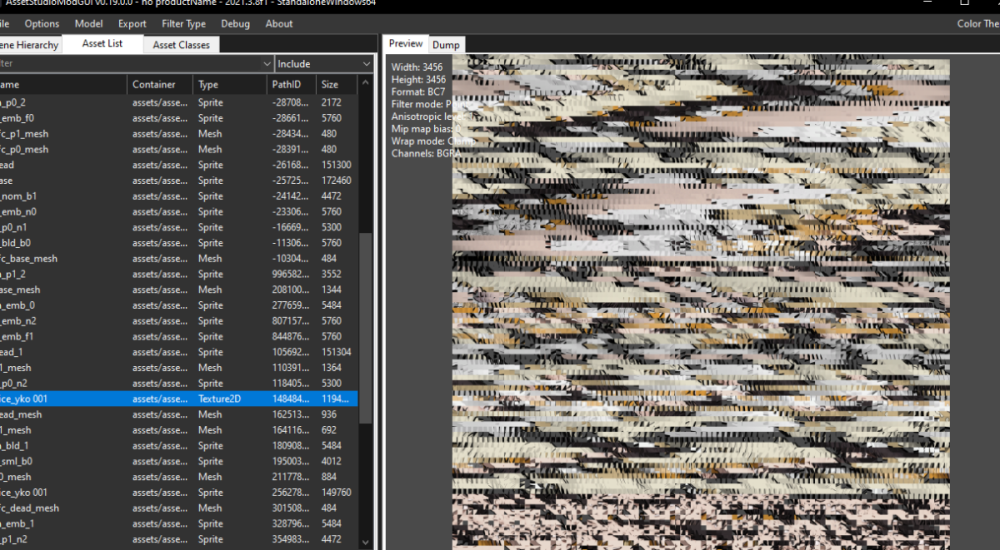
Task: Select the sprite row with size 172460
Action: [179, 181]
